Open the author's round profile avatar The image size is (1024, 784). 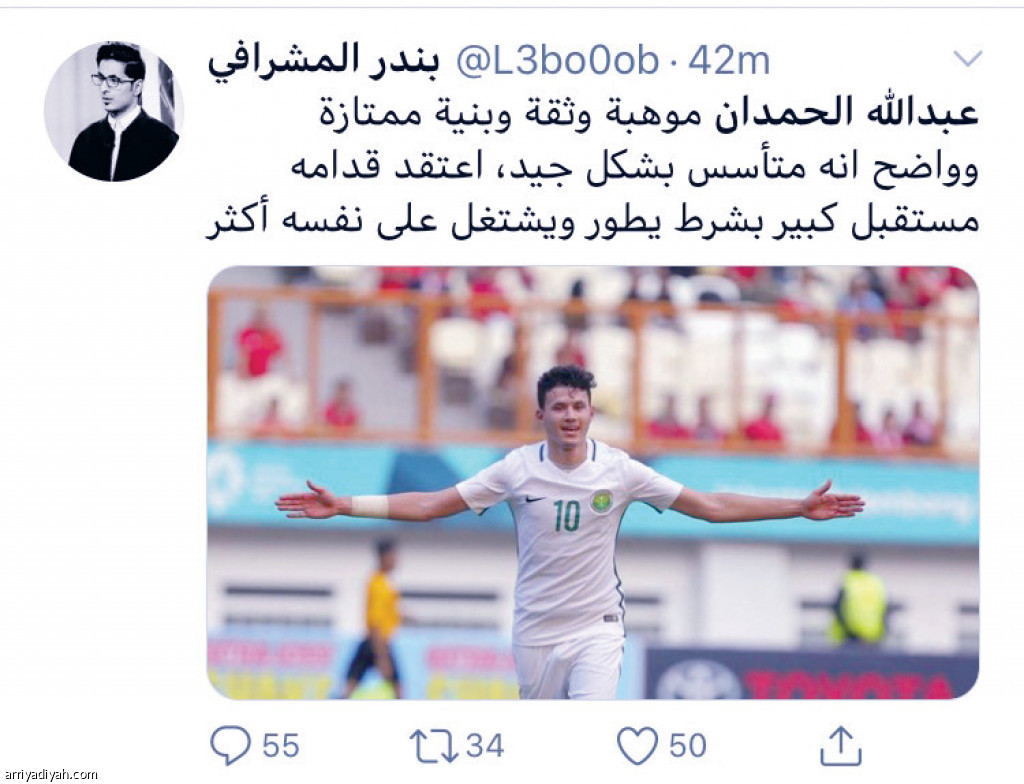click(x=114, y=111)
